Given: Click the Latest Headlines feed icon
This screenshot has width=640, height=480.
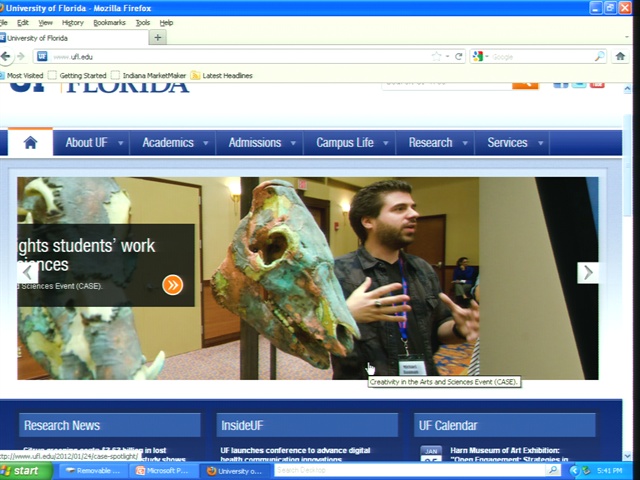Looking at the screenshot, I should pos(196,75).
